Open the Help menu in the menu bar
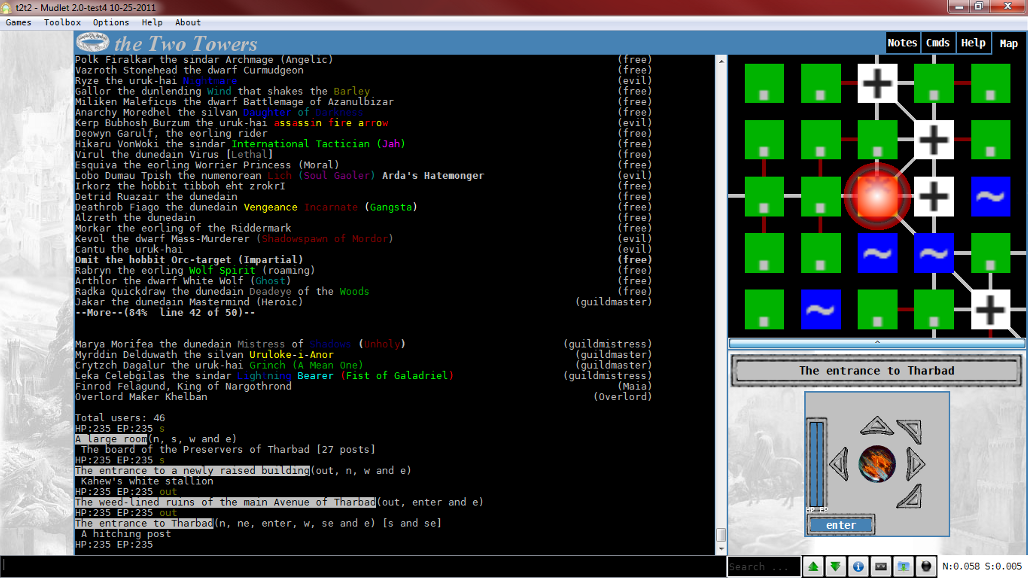The image size is (1028, 578). click(152, 22)
